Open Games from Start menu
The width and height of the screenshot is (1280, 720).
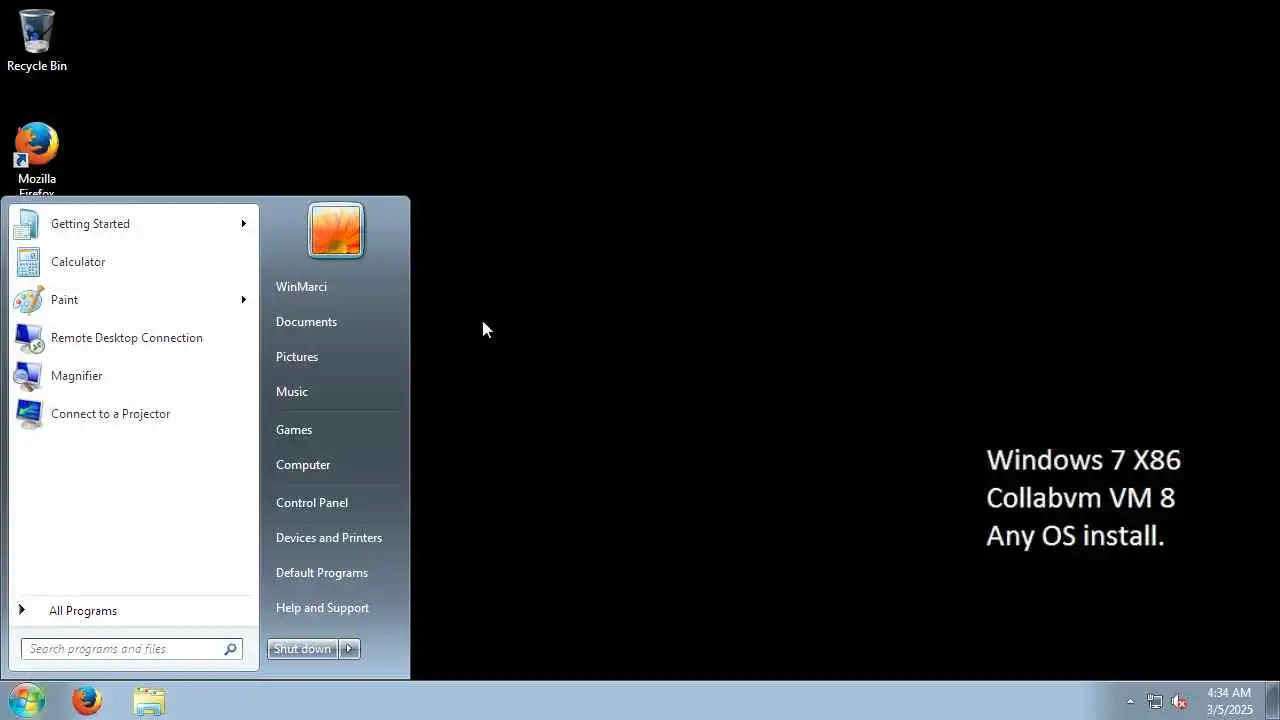[294, 430]
